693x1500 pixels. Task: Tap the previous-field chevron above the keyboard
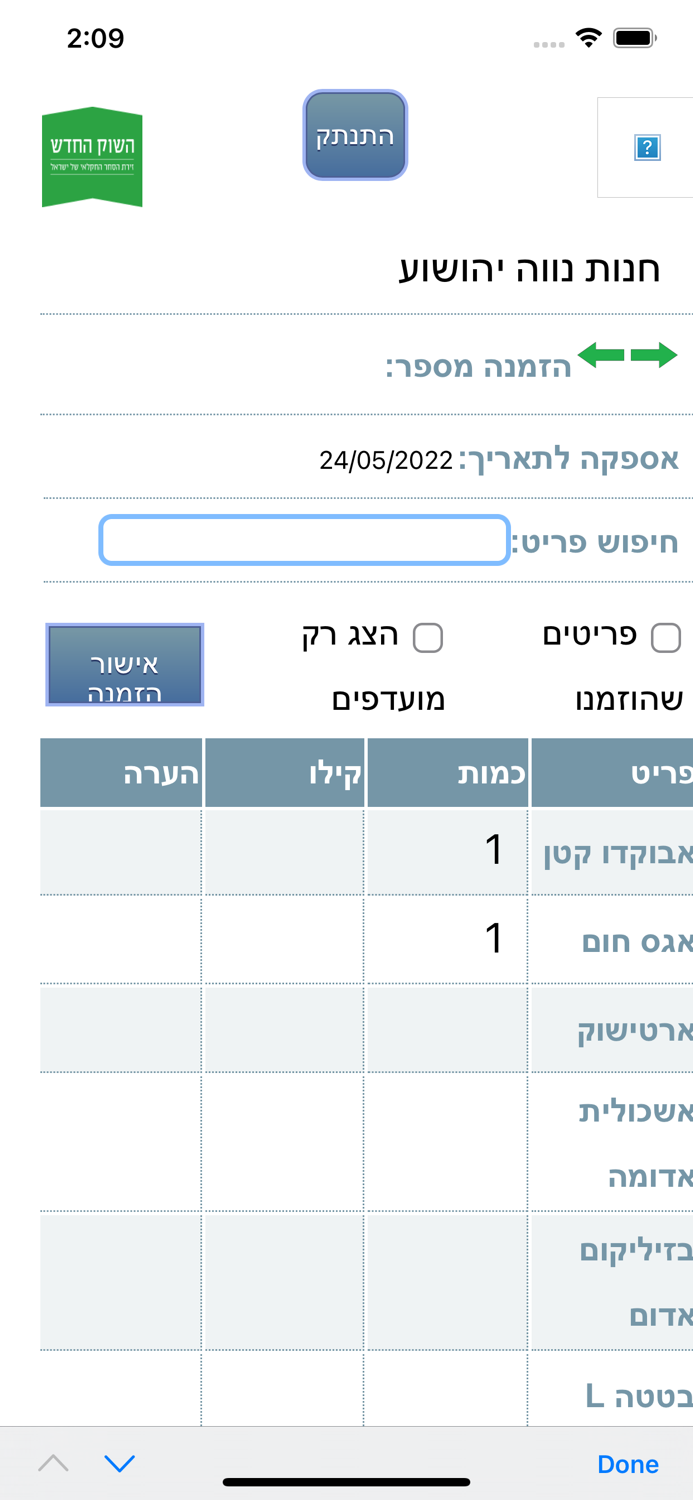click(52, 1463)
